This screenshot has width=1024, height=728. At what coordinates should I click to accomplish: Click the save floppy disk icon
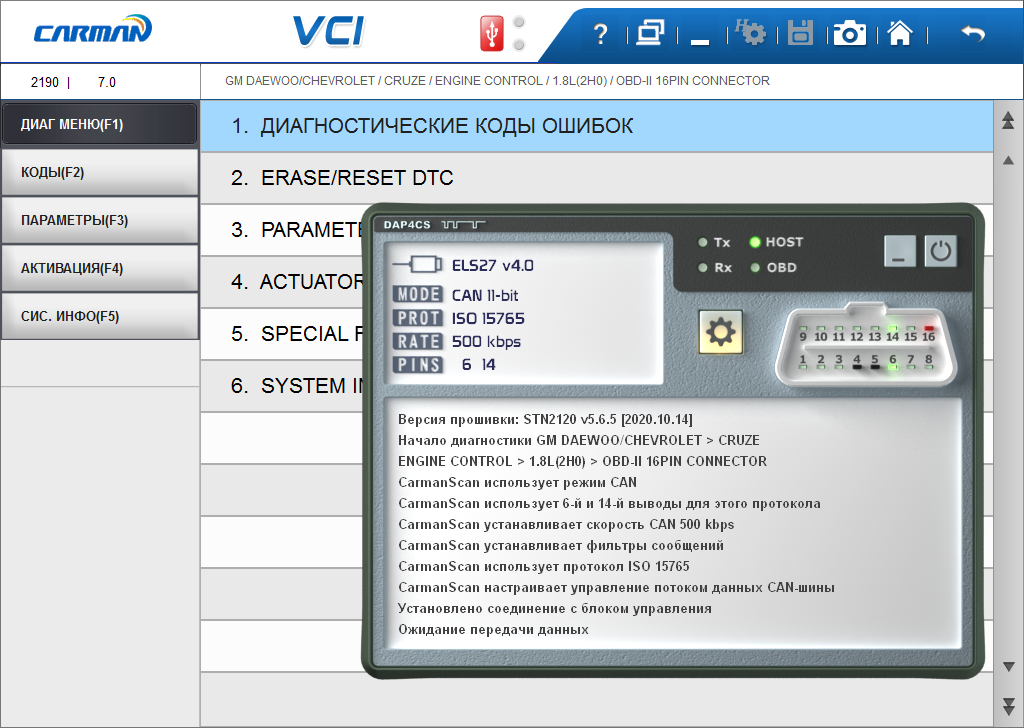point(800,33)
